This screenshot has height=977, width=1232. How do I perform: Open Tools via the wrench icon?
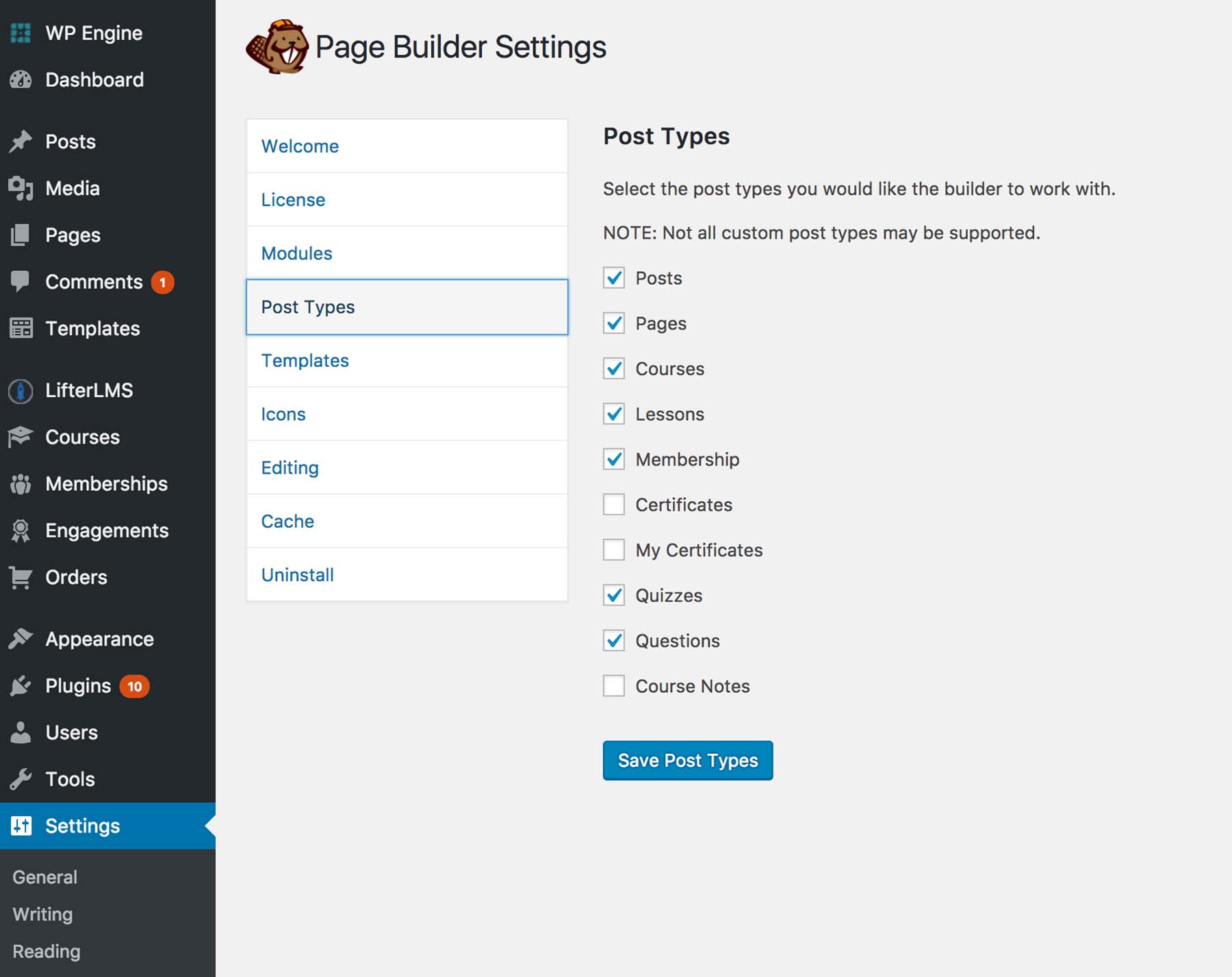21,779
